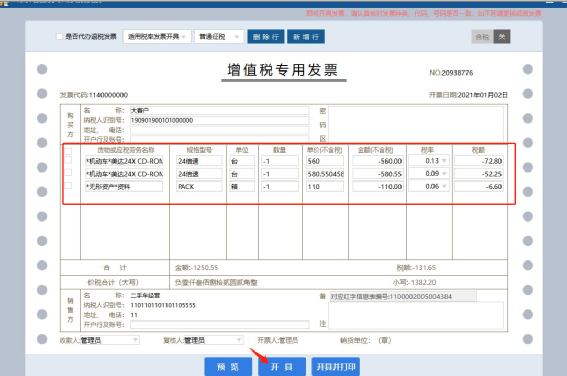Click the 新增行 button
Image resolution: width=567 pixels, height=376 pixels.
(x=306, y=37)
